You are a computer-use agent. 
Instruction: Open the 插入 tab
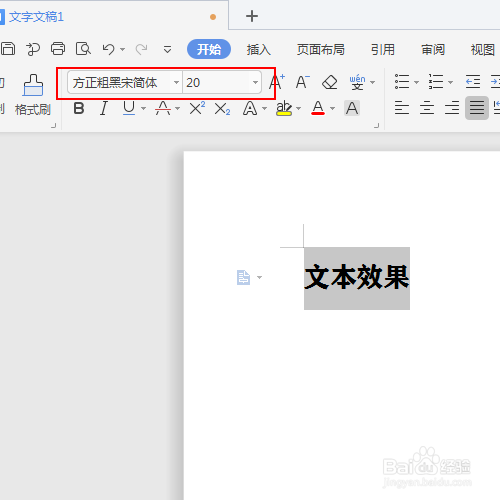coord(259,50)
